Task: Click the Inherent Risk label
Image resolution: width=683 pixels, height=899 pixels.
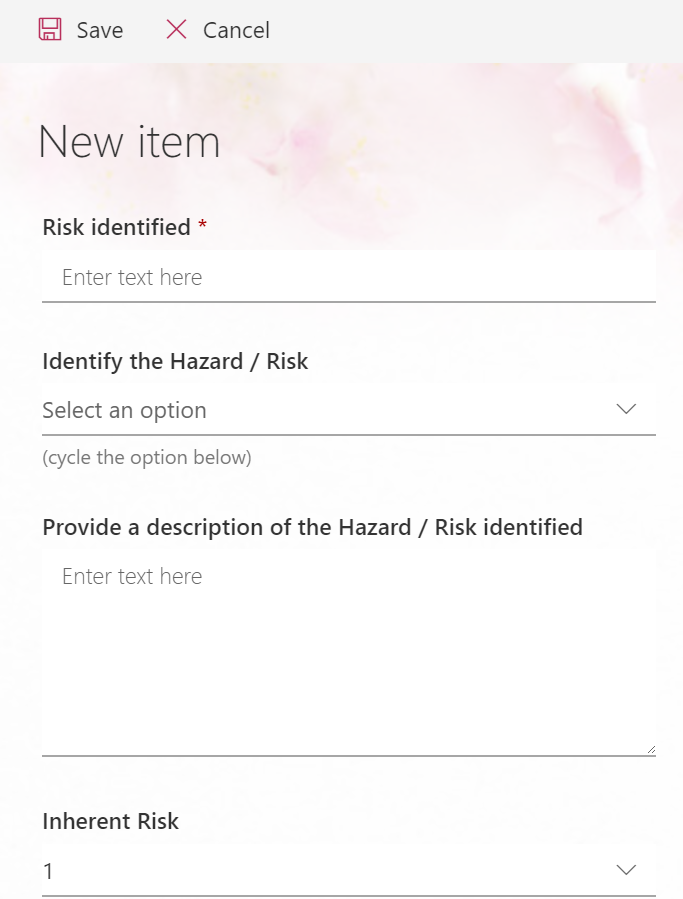Action: click(x=110, y=821)
